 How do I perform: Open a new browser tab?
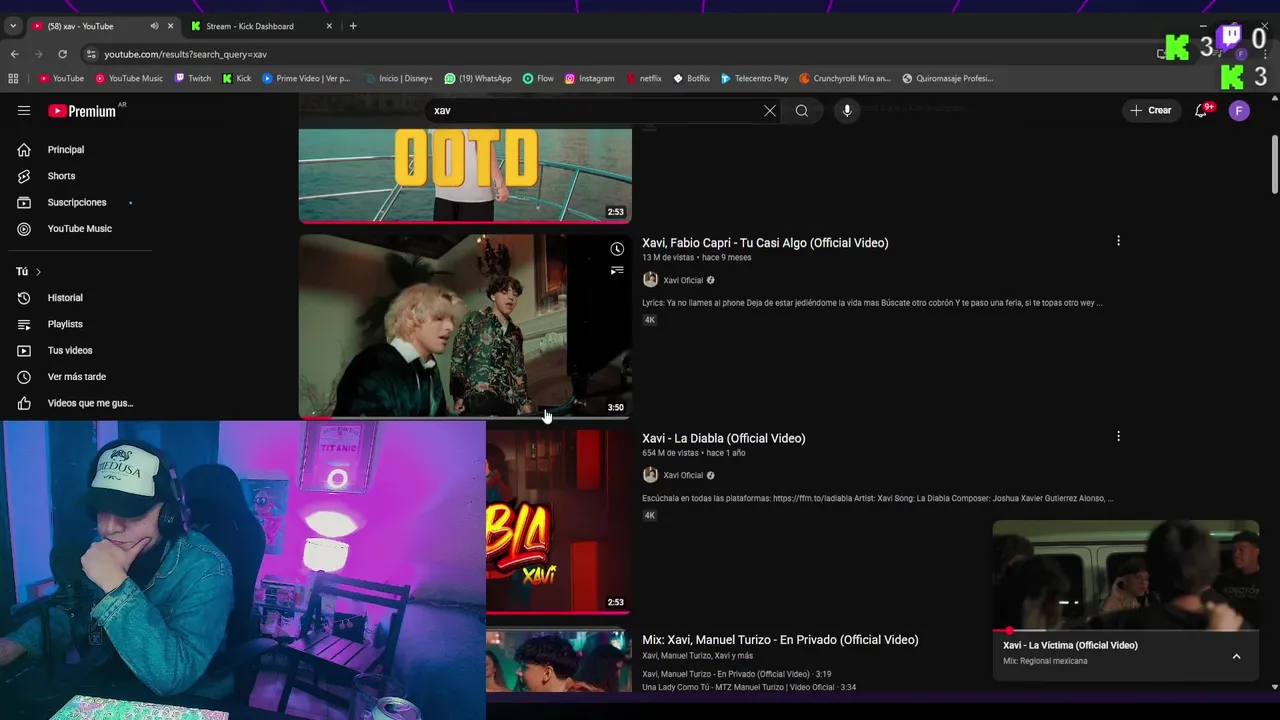[x=353, y=26]
